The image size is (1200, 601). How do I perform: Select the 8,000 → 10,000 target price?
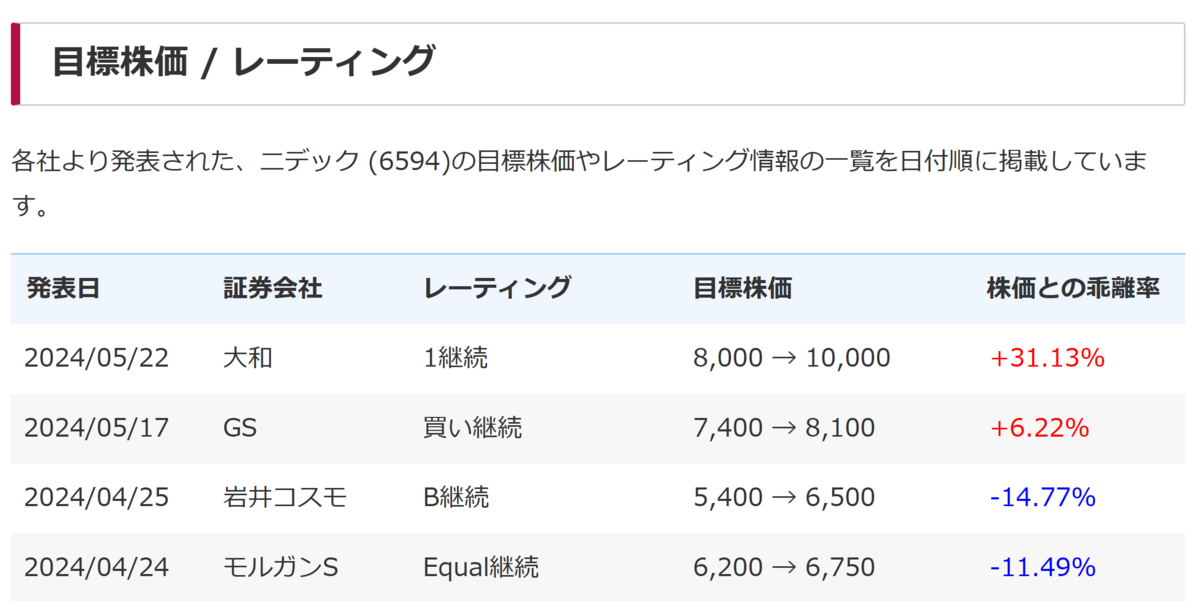(791, 358)
